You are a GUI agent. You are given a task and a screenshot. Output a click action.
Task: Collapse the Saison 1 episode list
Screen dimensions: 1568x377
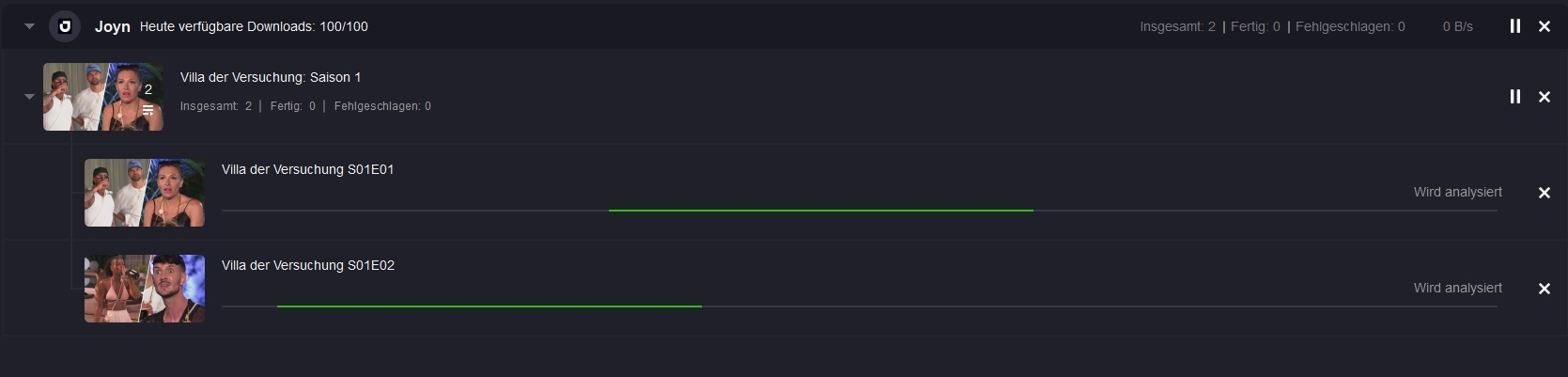pos(29,97)
